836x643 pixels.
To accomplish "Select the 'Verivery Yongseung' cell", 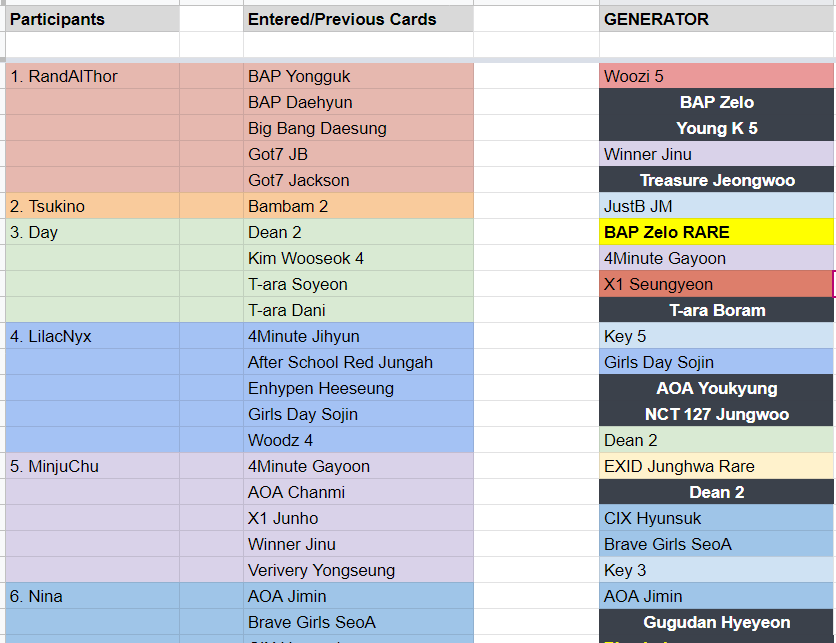I will (358, 570).
